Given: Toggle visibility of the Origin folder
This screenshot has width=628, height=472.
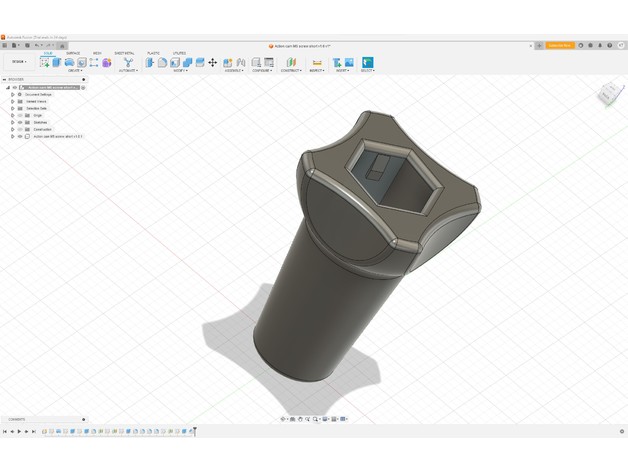Looking at the screenshot, I should [20, 115].
